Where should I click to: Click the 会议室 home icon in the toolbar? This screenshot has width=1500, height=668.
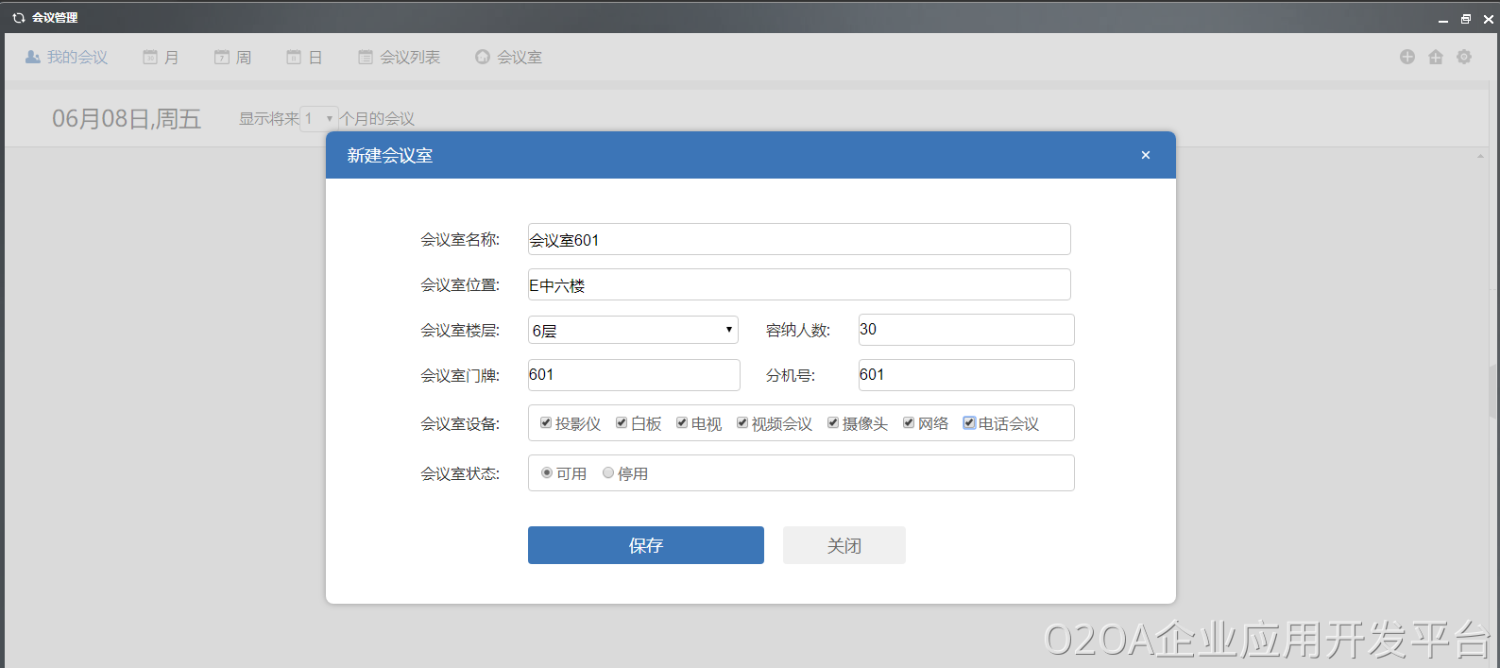[483, 57]
